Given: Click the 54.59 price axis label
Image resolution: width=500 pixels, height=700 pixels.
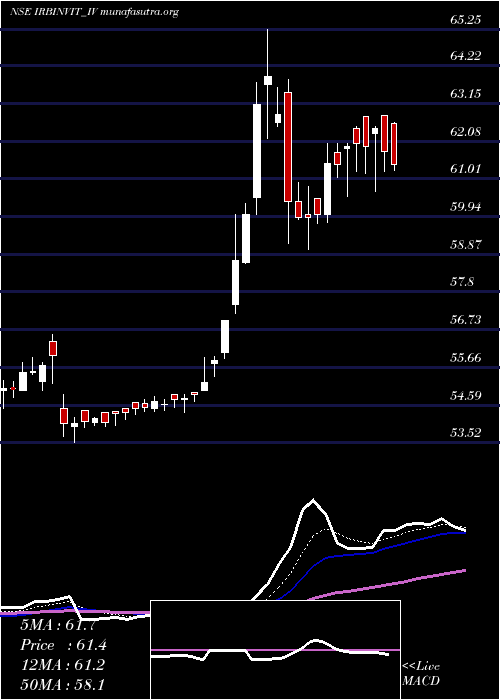Looking at the screenshot, I should 466,395.
